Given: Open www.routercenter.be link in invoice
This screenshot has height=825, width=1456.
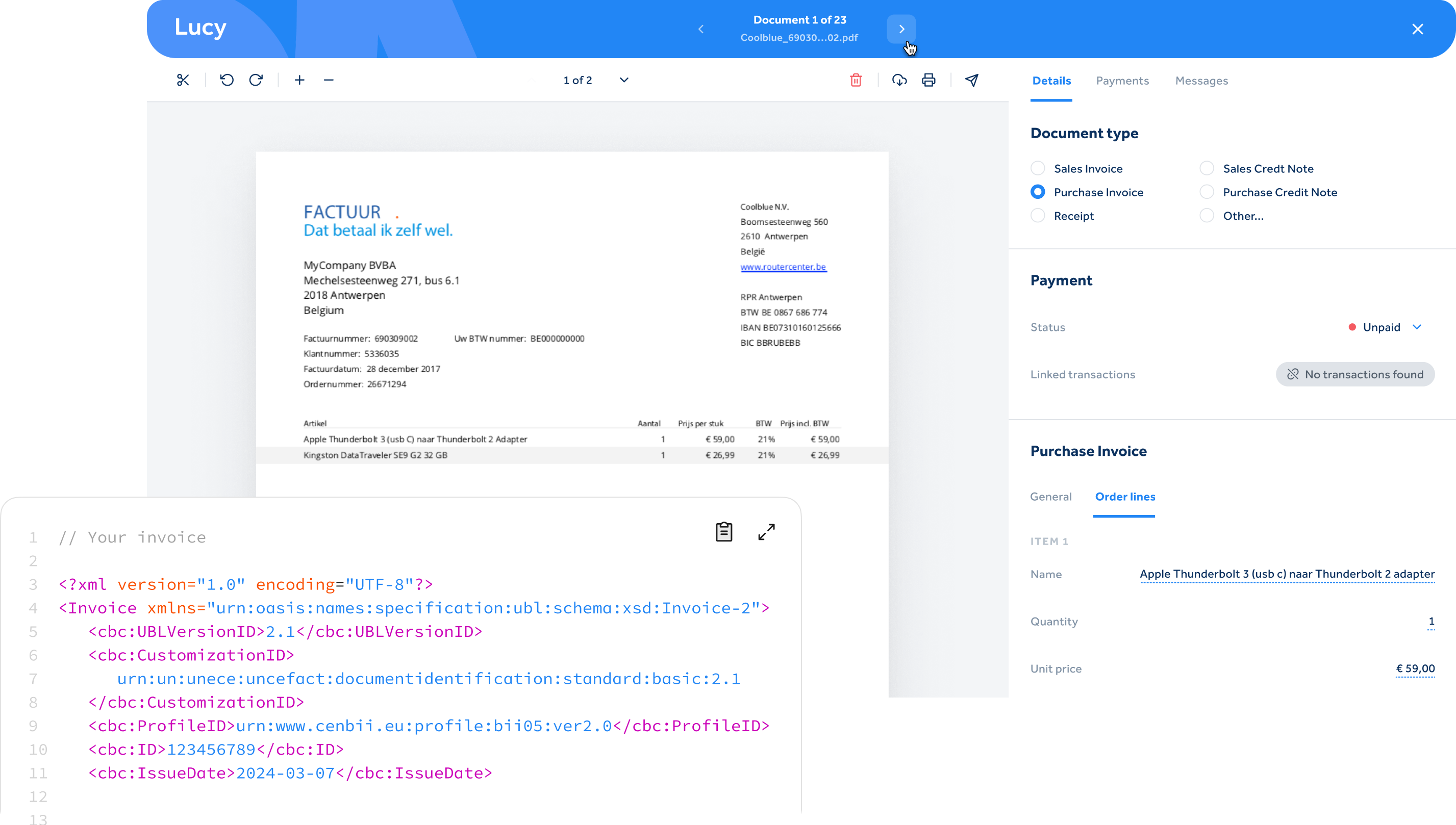Looking at the screenshot, I should (783, 266).
